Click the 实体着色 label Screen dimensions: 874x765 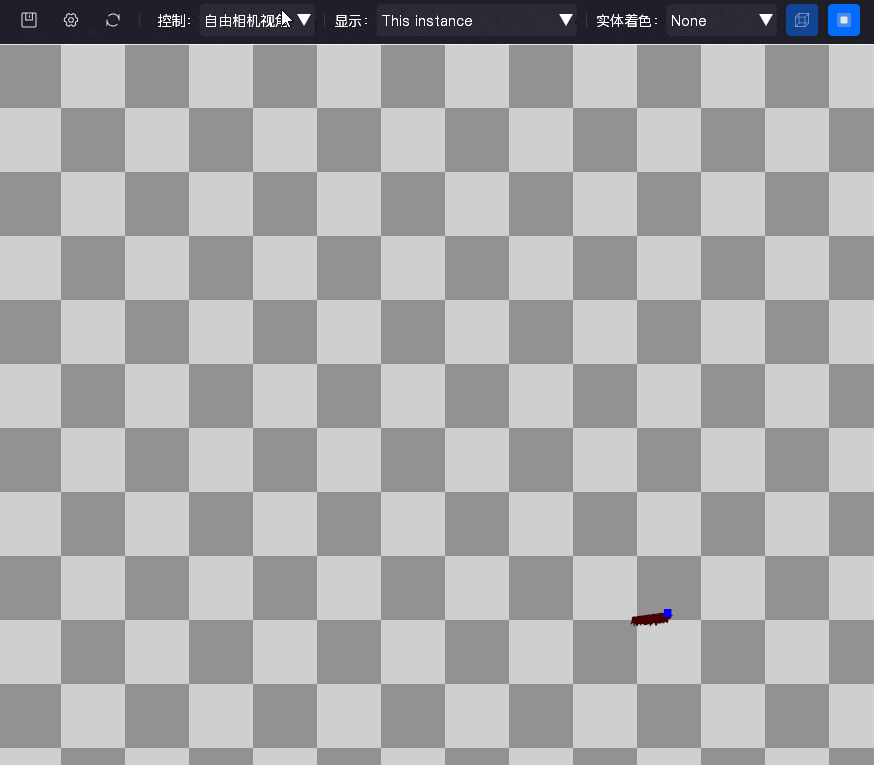click(x=627, y=21)
